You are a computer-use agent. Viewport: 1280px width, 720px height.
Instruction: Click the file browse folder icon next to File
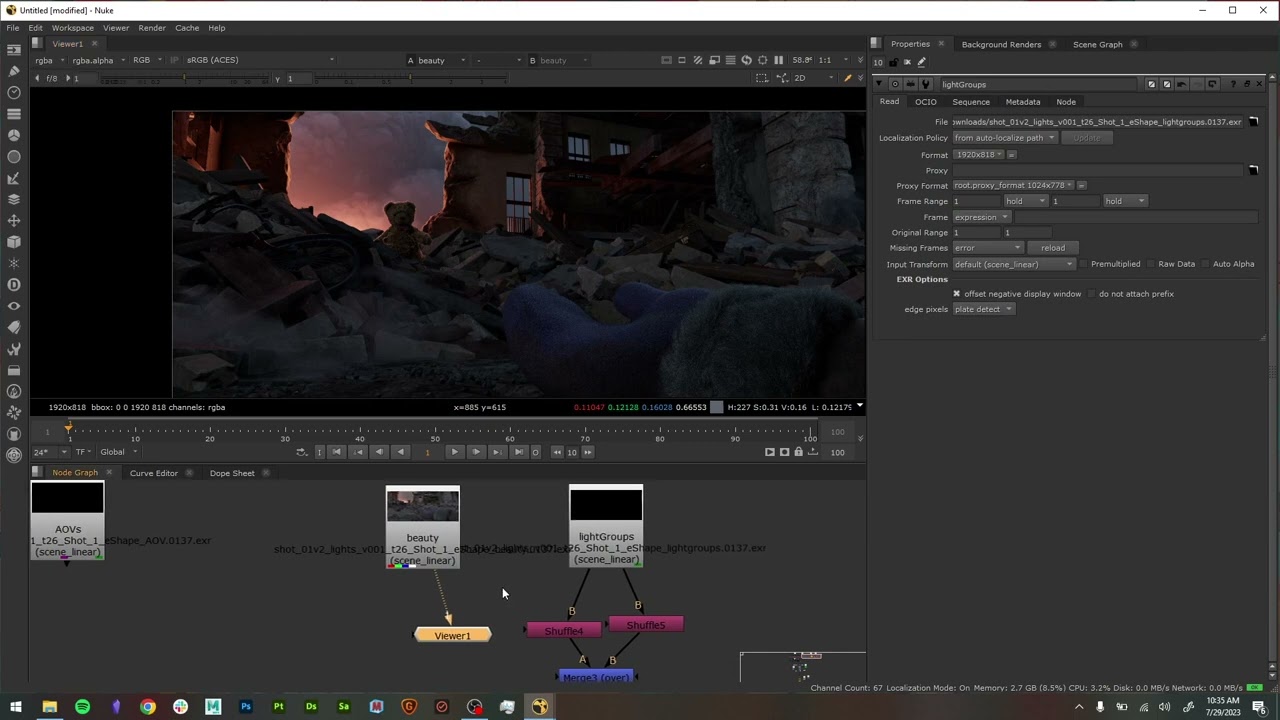click(x=1253, y=122)
